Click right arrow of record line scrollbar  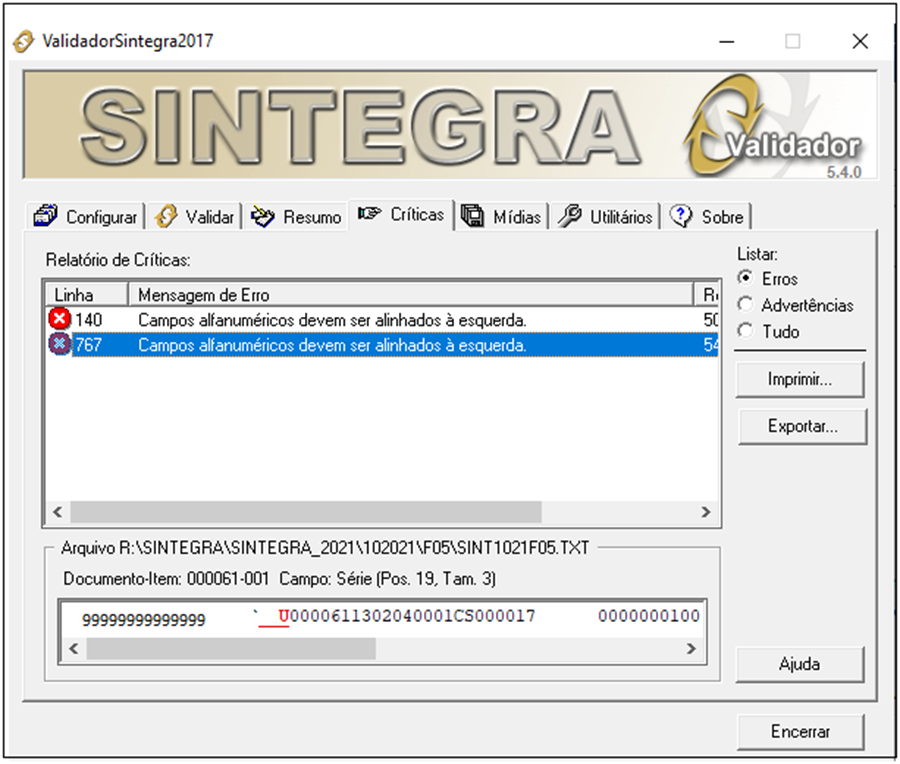pyautogui.click(x=692, y=649)
